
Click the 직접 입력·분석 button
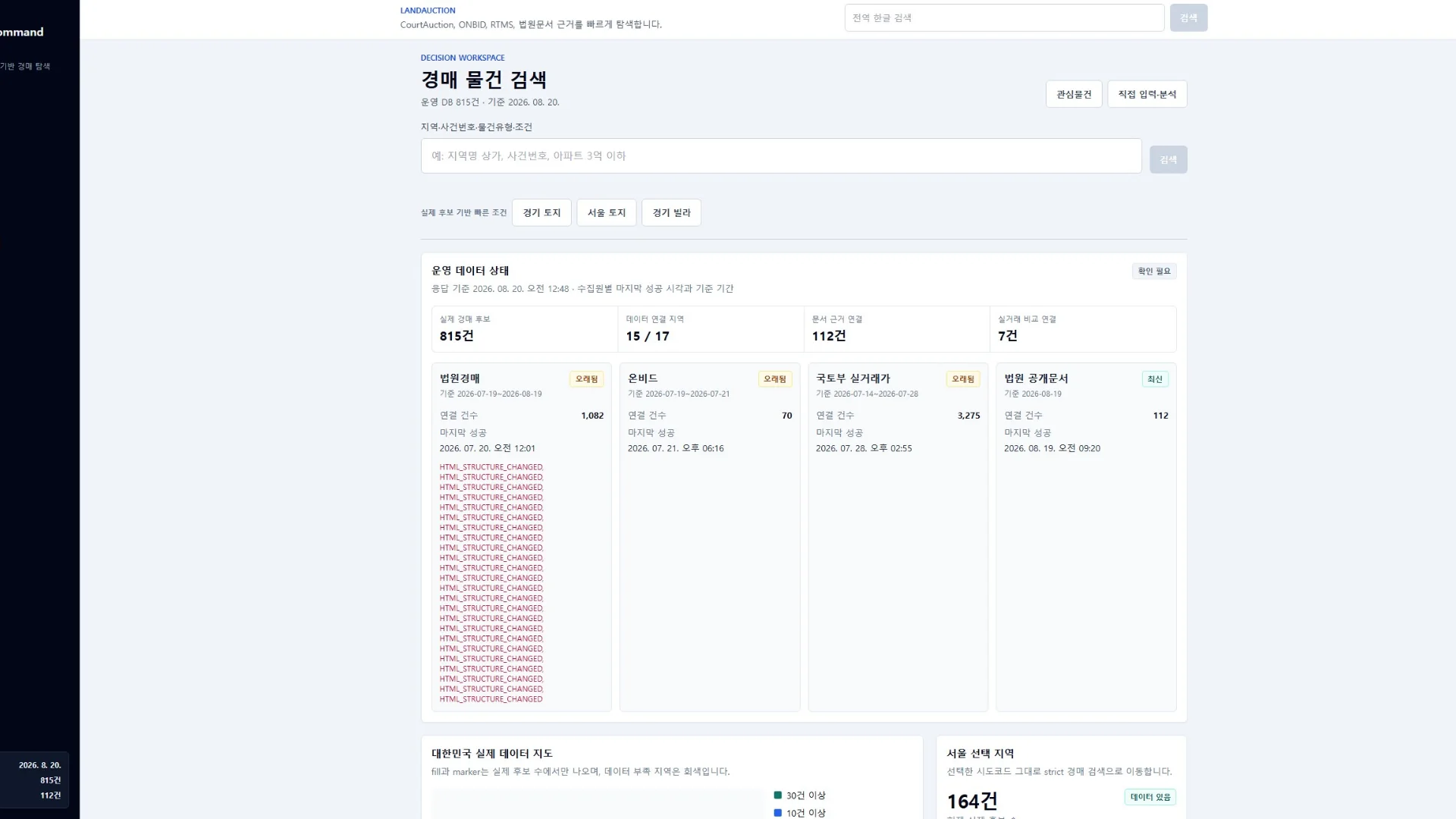[1147, 94]
